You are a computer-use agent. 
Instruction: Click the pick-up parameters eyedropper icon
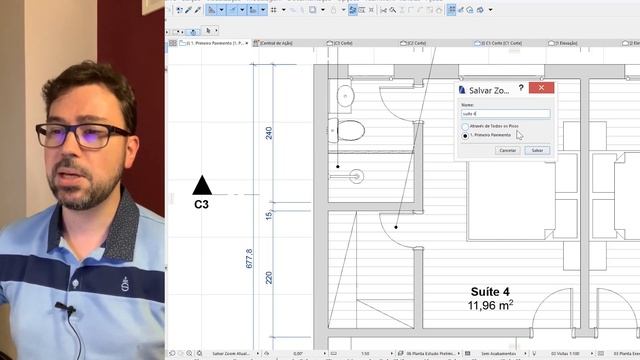tap(189, 10)
